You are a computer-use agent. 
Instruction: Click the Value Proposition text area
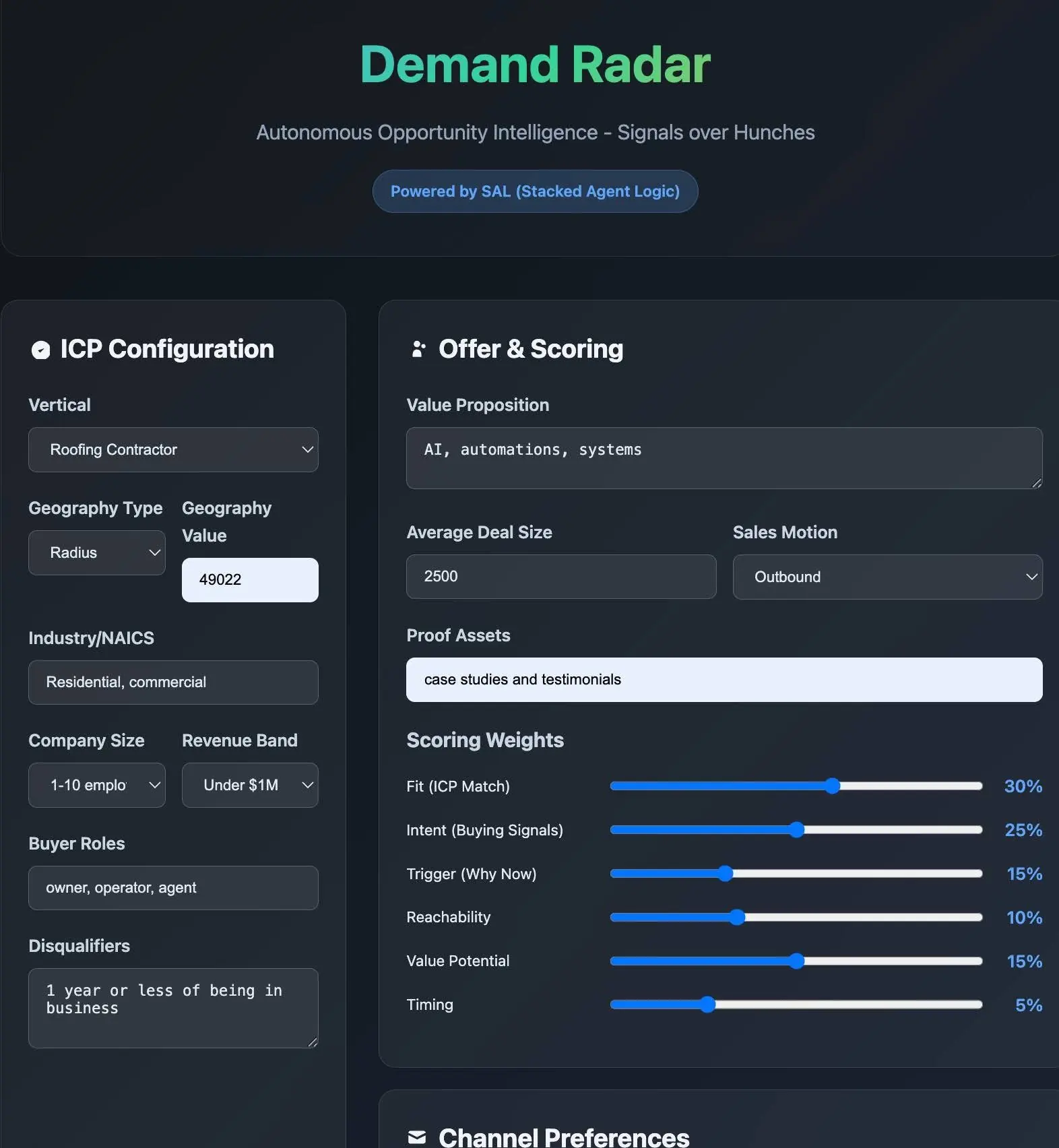tap(724, 458)
